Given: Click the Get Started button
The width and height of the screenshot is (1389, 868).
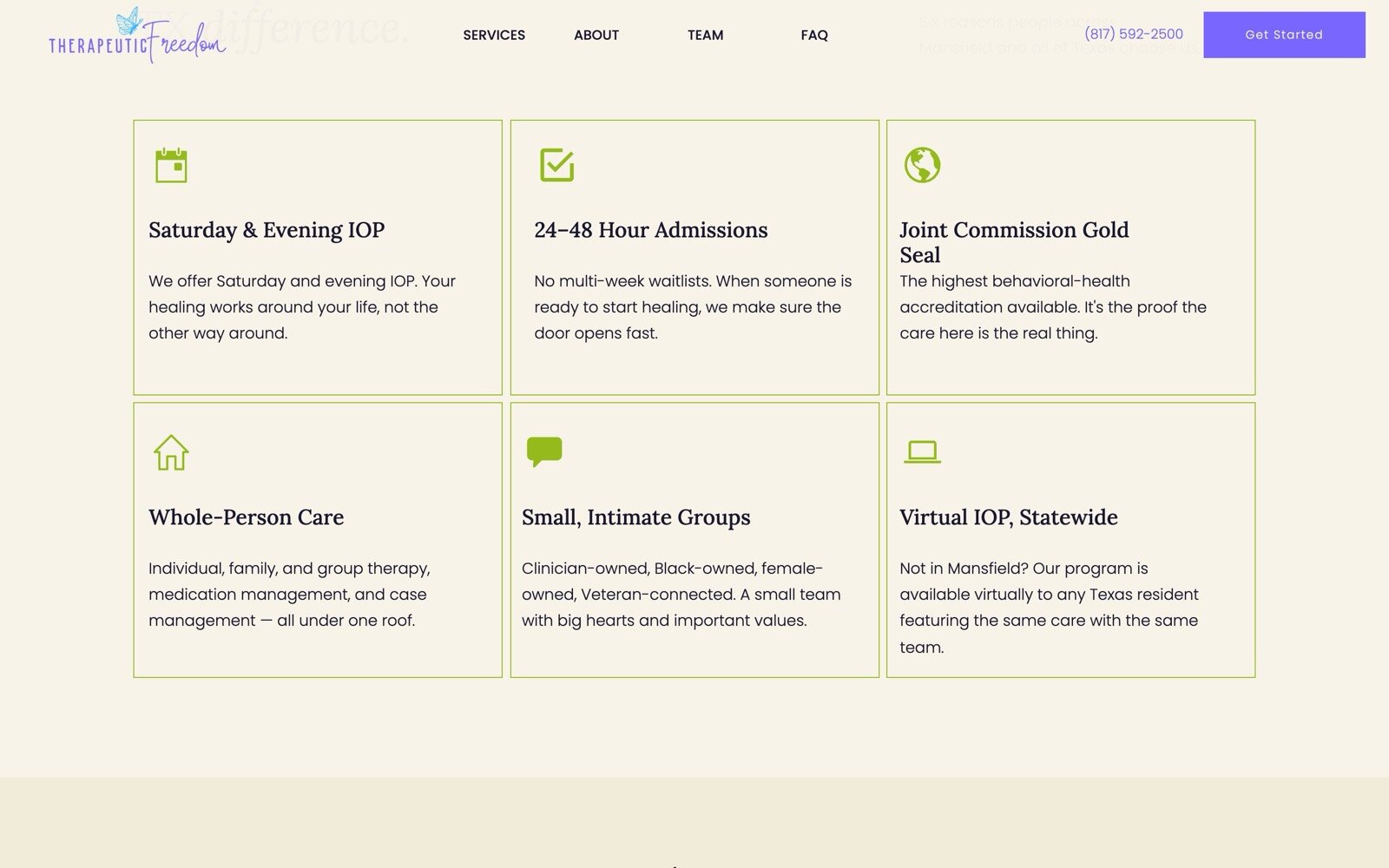Looking at the screenshot, I should click(1284, 35).
